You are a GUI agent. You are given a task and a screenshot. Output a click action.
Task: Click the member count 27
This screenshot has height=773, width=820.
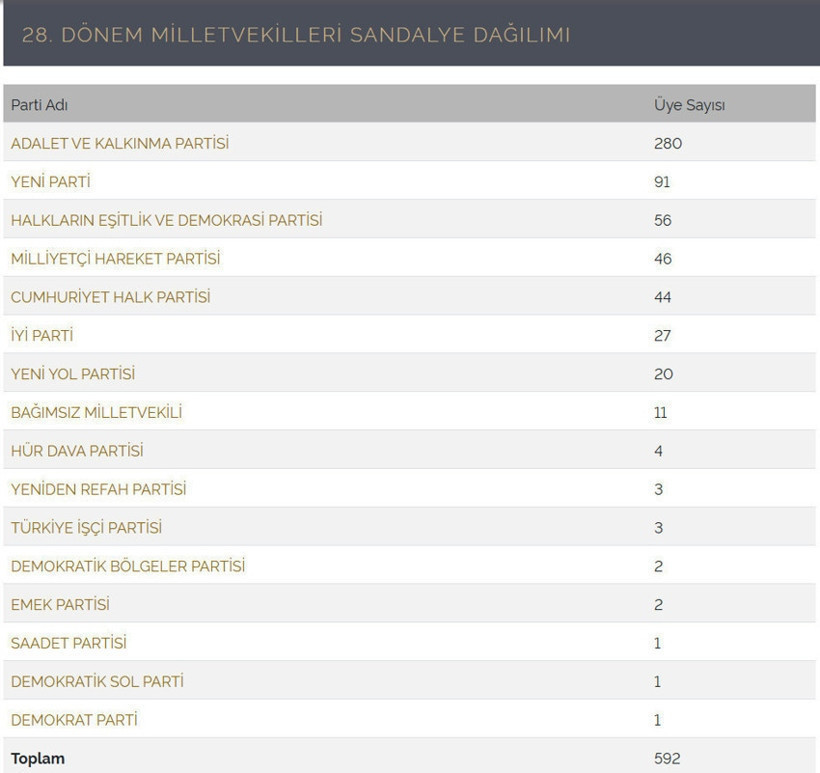662,335
